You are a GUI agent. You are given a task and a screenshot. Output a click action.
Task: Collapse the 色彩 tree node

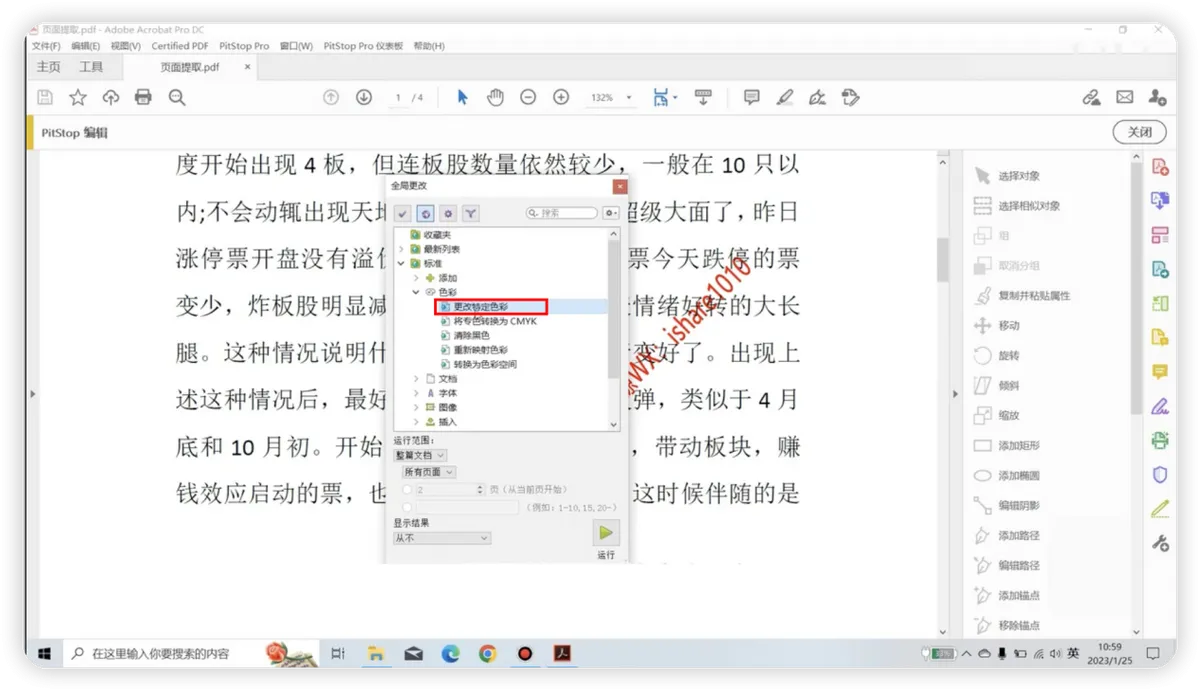pyautogui.click(x=416, y=292)
